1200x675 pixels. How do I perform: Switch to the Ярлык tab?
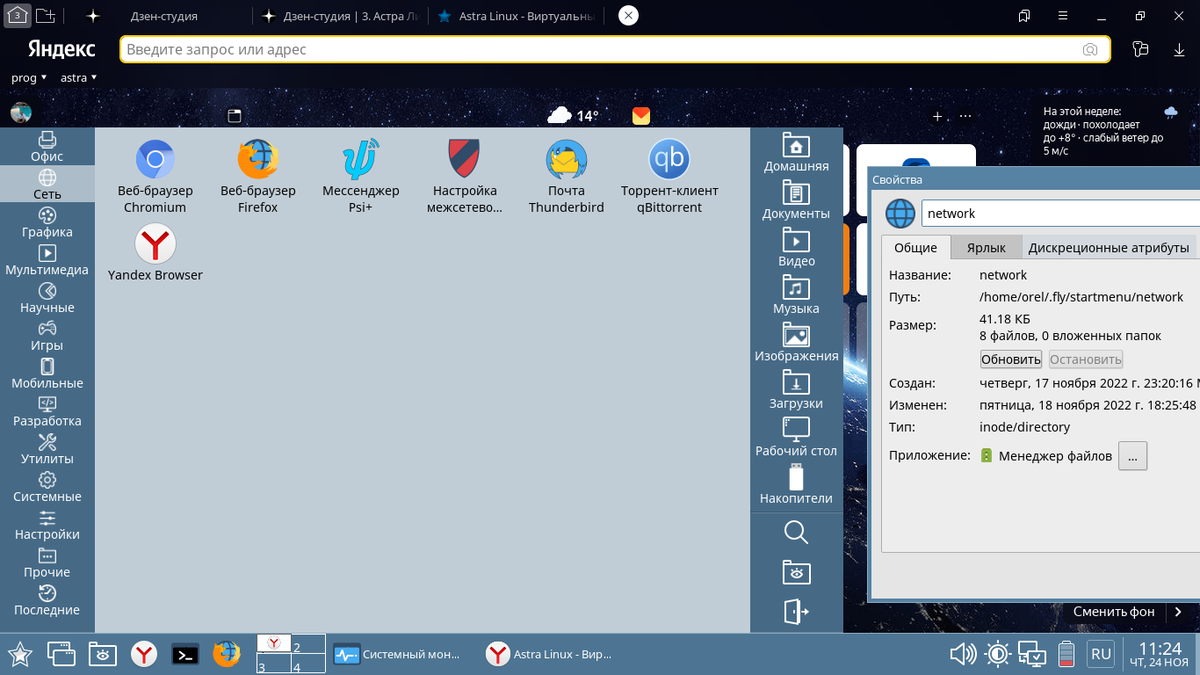[x=985, y=248]
